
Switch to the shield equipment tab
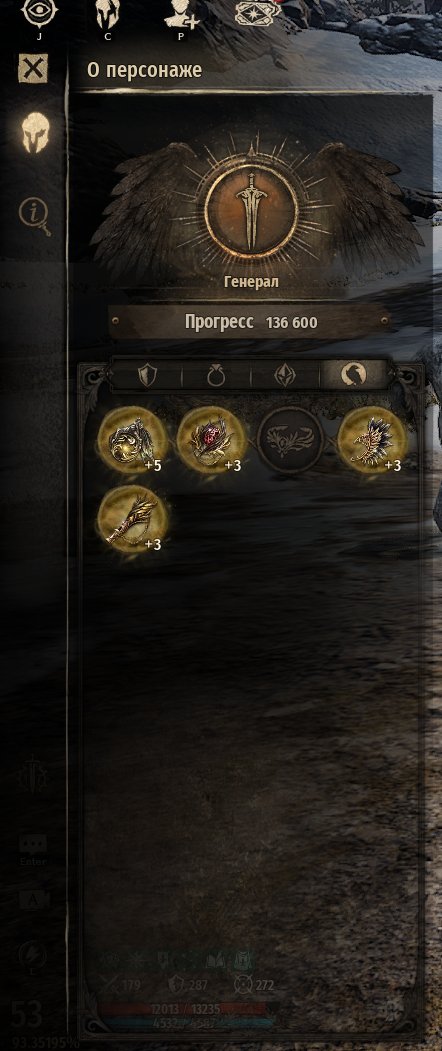click(147, 376)
